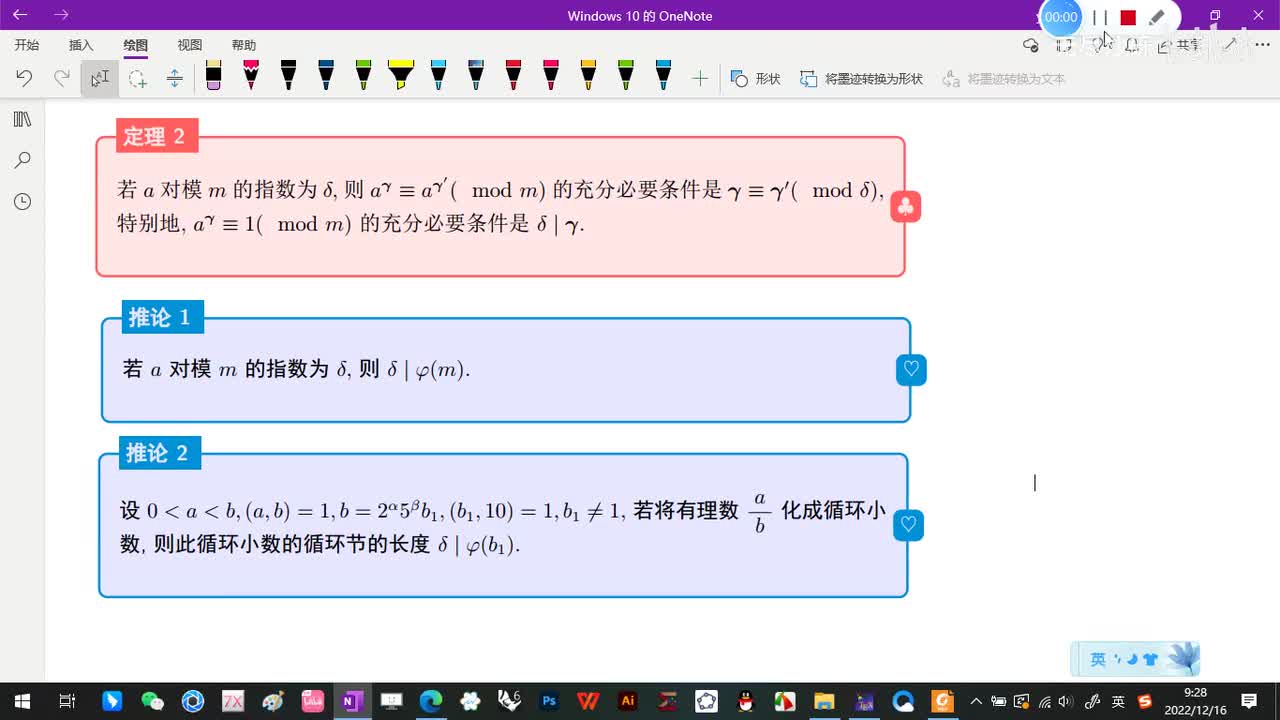Screen dimensions: 1280x720
Task: Click the input method toolbar 英 widget
Action: [x=1098, y=659]
